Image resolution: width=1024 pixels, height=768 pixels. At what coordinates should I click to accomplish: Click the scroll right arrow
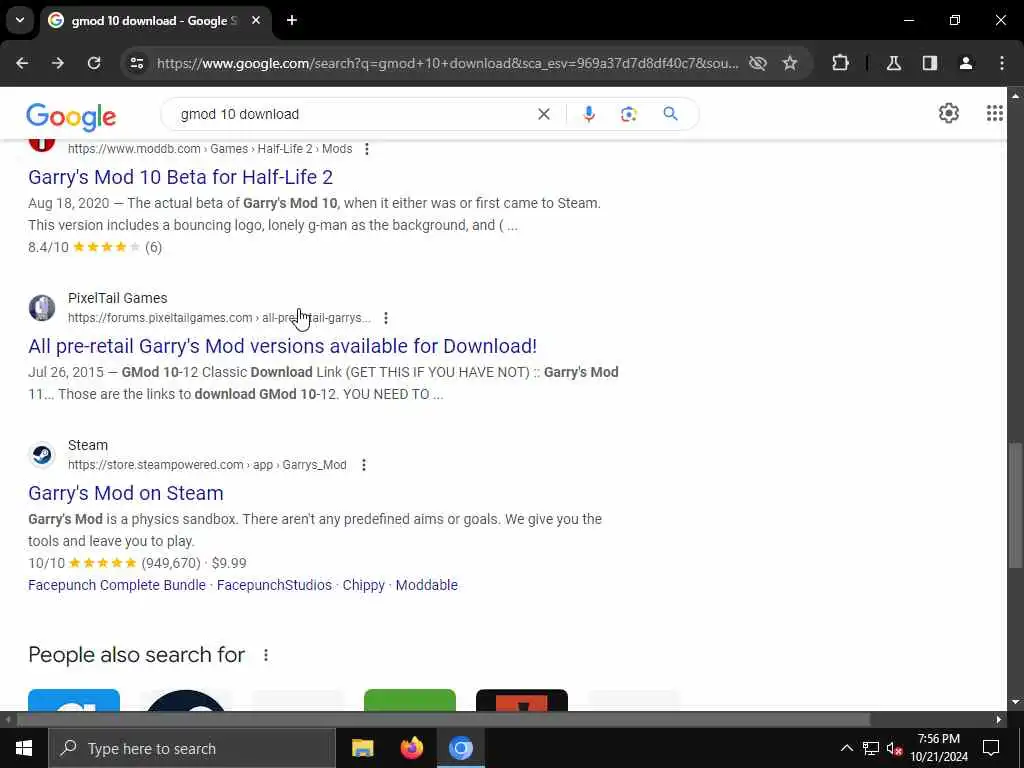[x=999, y=720]
